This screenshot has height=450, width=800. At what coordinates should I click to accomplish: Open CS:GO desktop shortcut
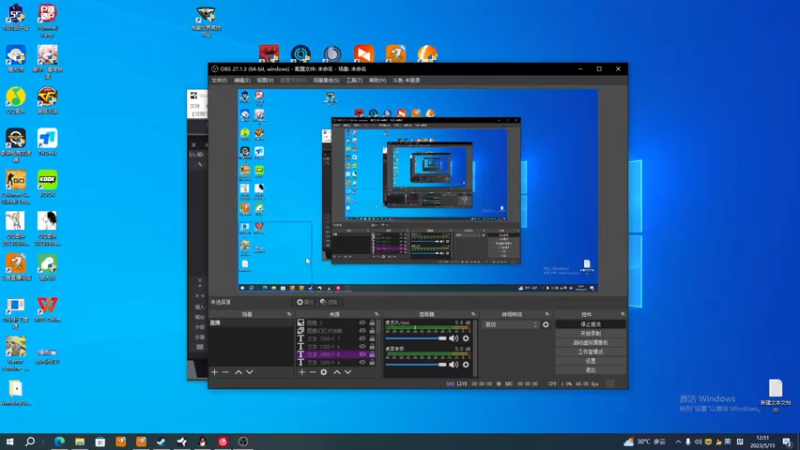click(x=16, y=187)
